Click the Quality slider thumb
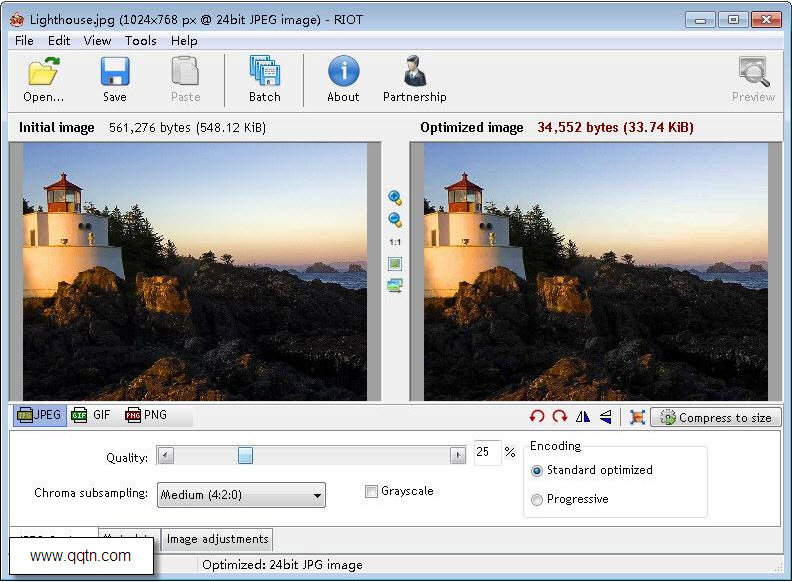792x582 pixels. tap(245, 455)
